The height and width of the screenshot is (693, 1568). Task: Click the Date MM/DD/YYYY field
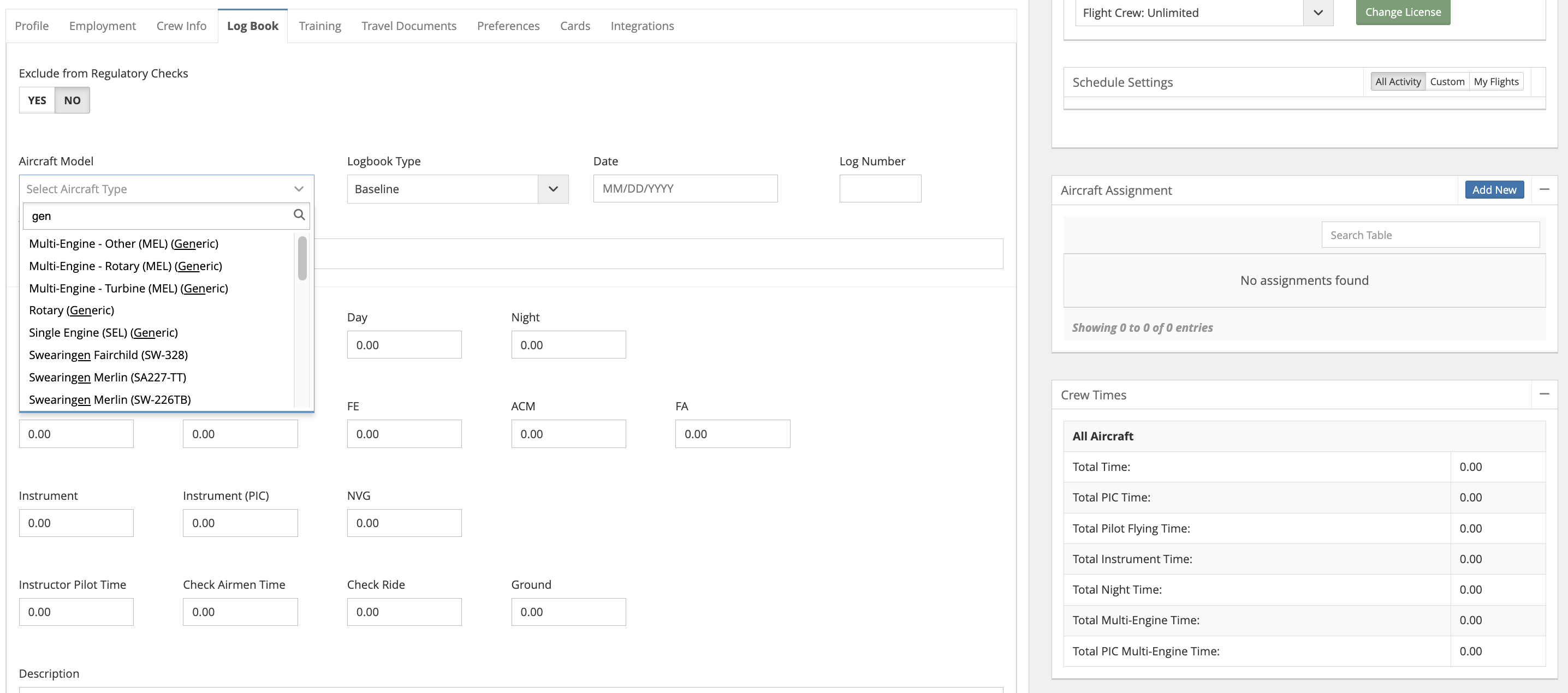[x=685, y=189]
